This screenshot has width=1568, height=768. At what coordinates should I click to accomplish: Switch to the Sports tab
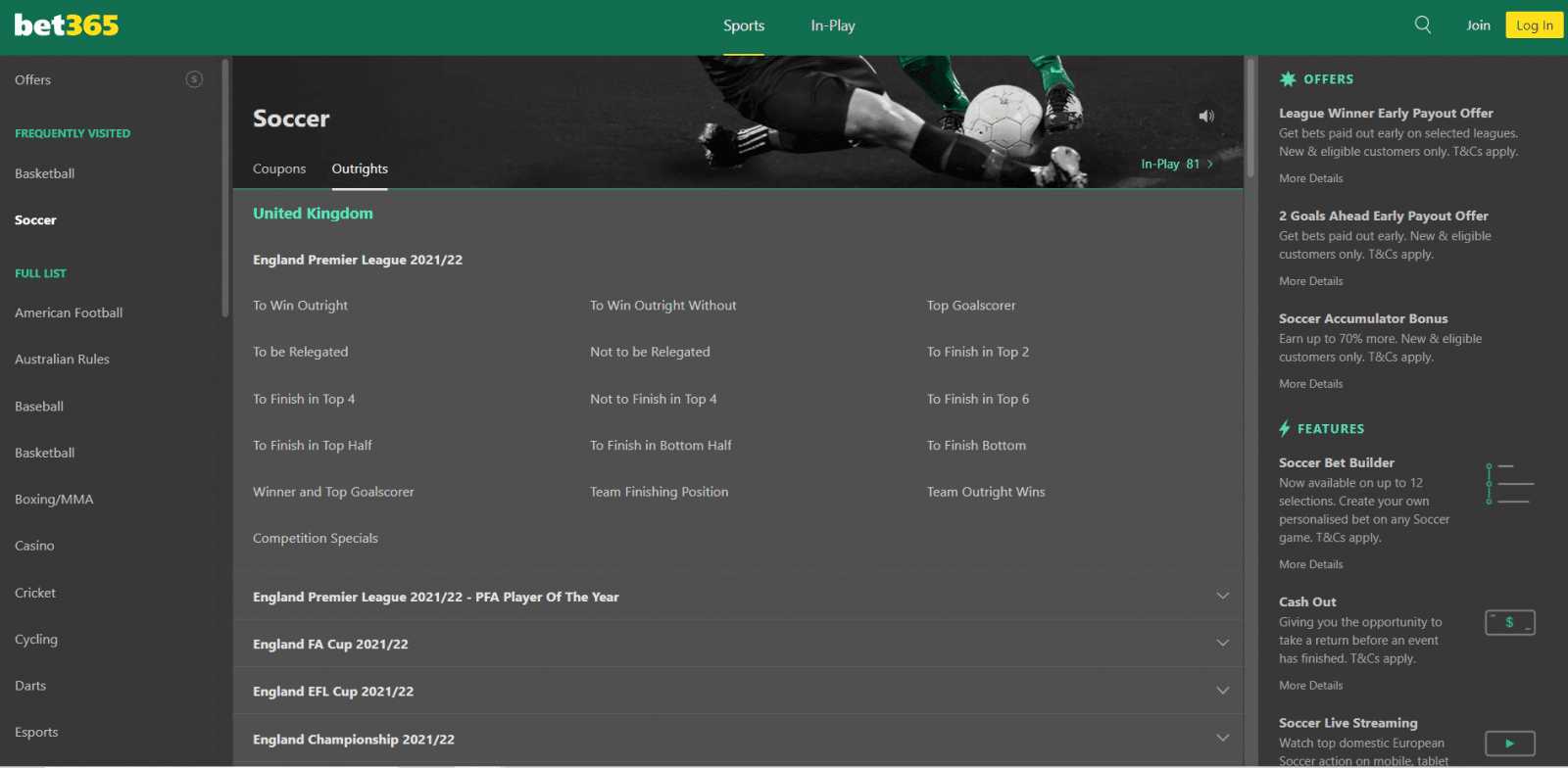click(x=744, y=25)
